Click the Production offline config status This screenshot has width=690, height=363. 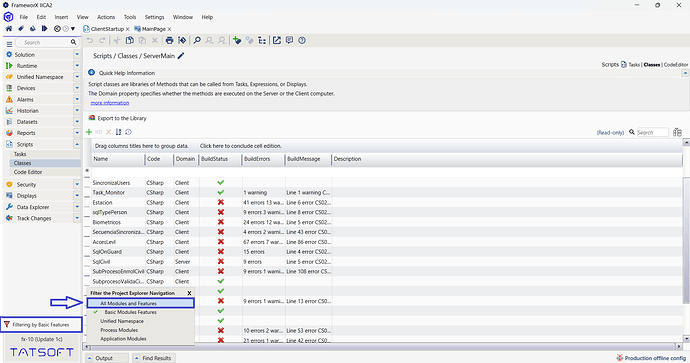click(651, 358)
